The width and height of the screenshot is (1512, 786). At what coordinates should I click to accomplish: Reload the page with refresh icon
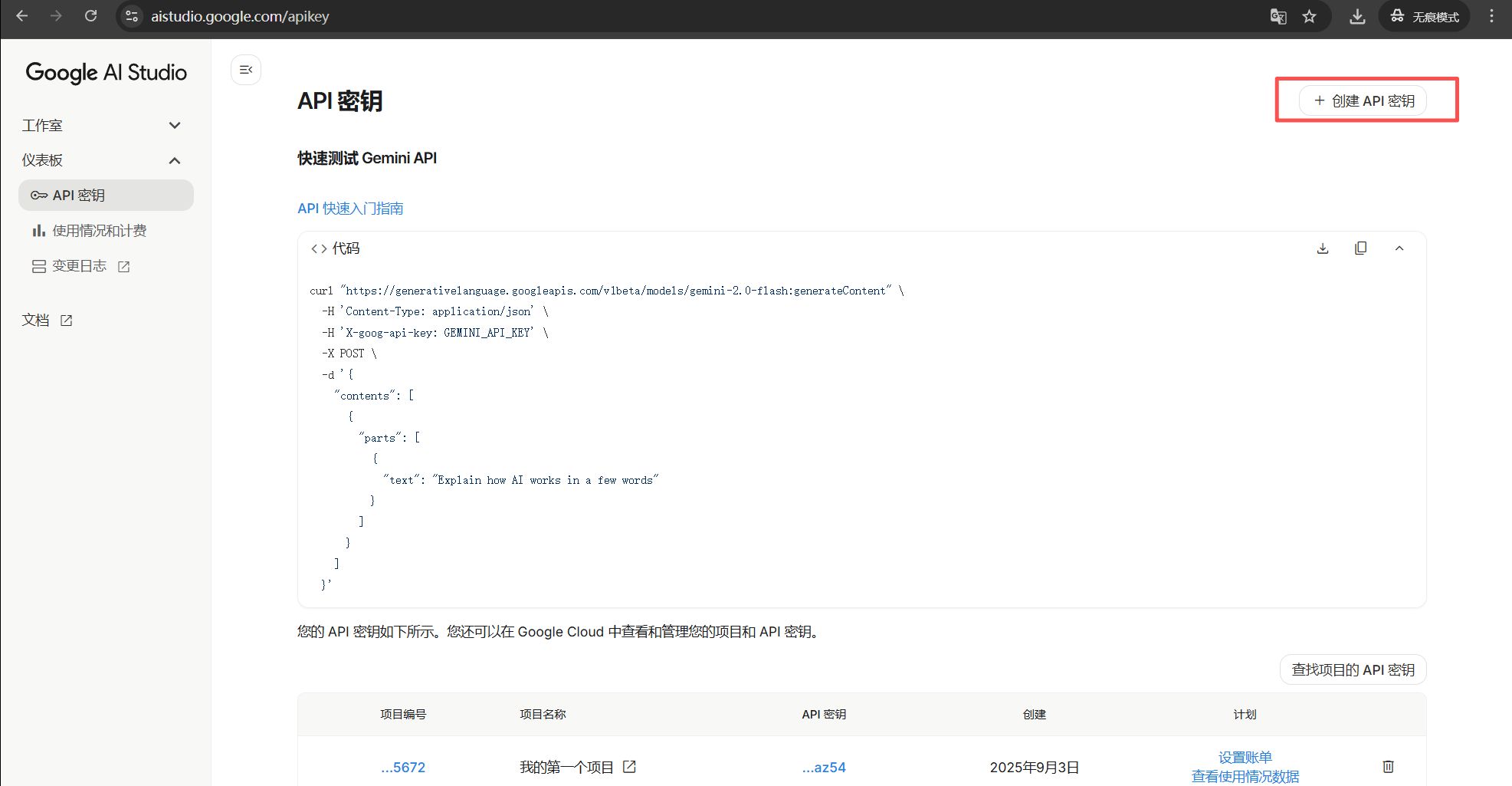(x=90, y=16)
